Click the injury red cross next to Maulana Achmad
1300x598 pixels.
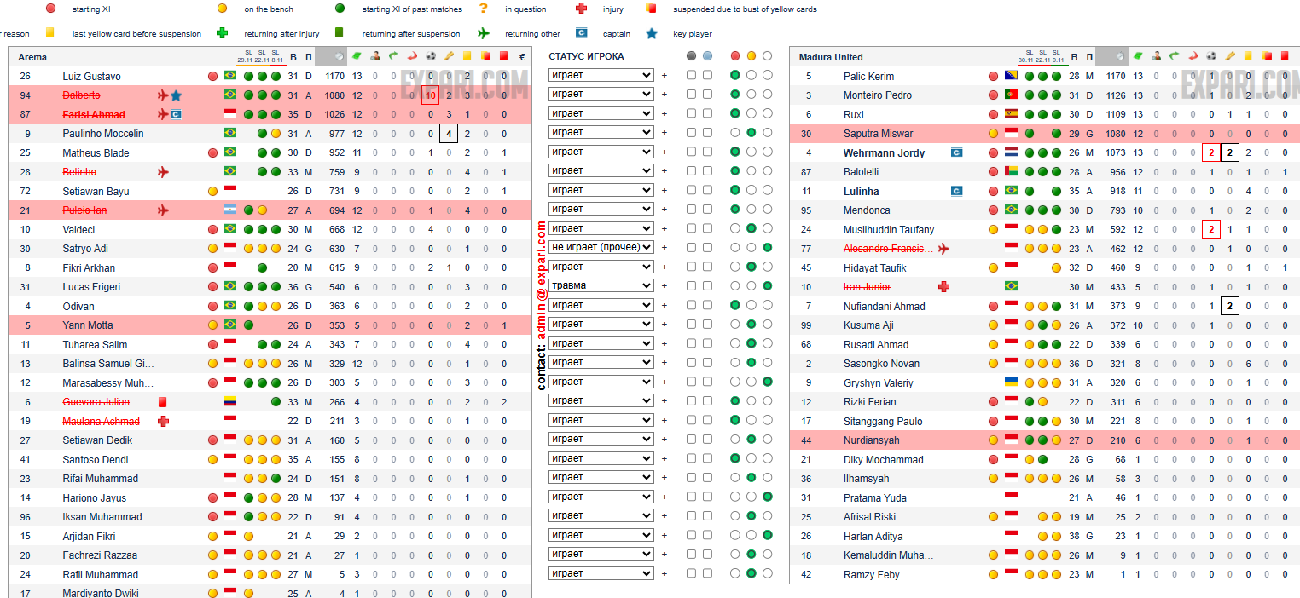tap(164, 421)
